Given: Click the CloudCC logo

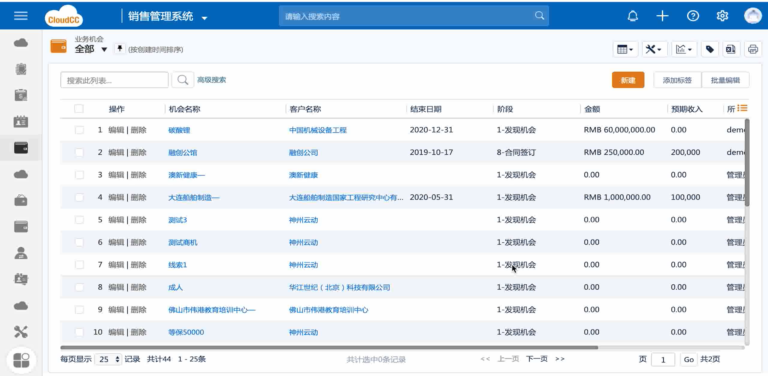Looking at the screenshot, I should click(x=64, y=16).
